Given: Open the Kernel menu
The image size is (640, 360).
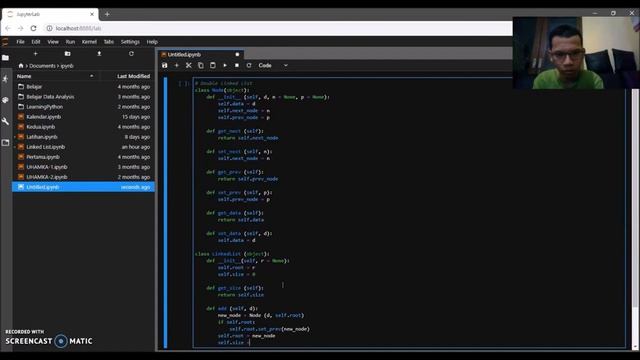Looking at the screenshot, I should tap(89, 42).
